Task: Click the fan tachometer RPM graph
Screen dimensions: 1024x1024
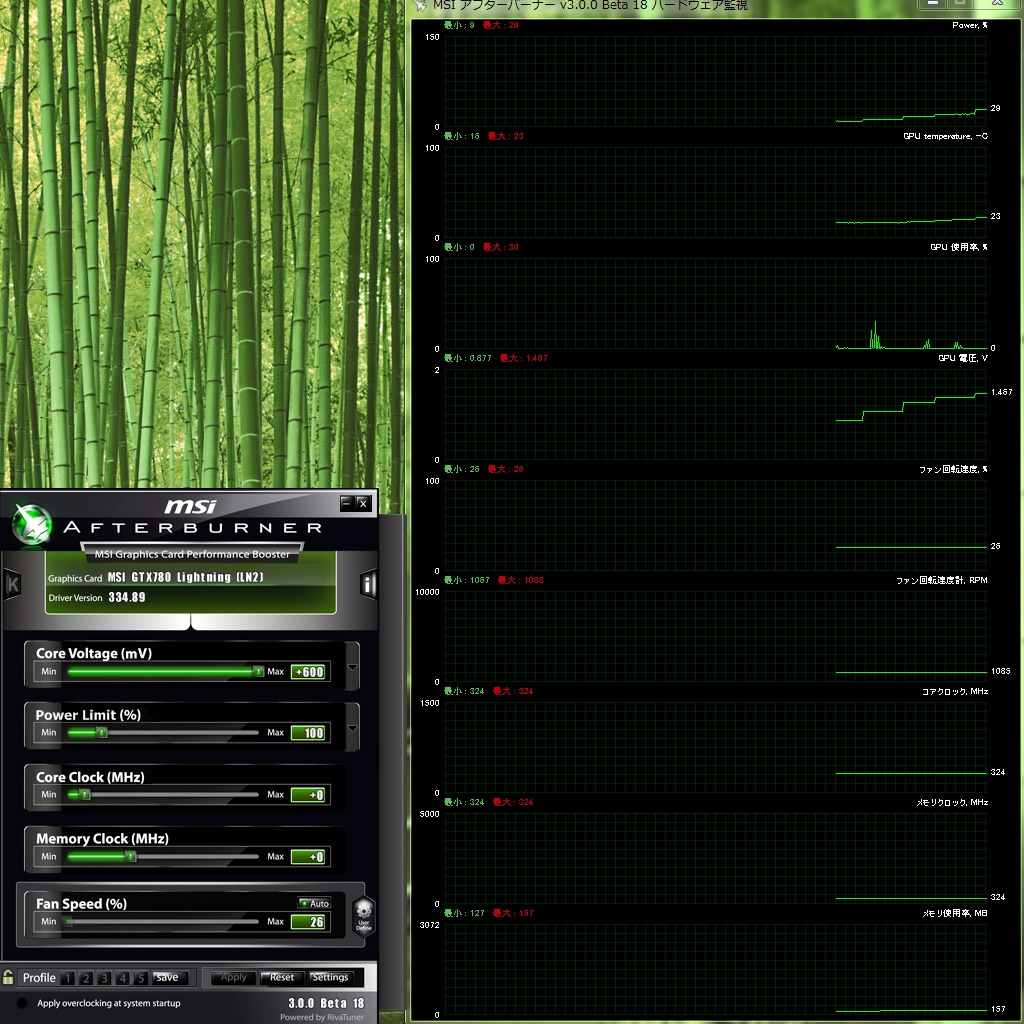Action: coord(715,637)
